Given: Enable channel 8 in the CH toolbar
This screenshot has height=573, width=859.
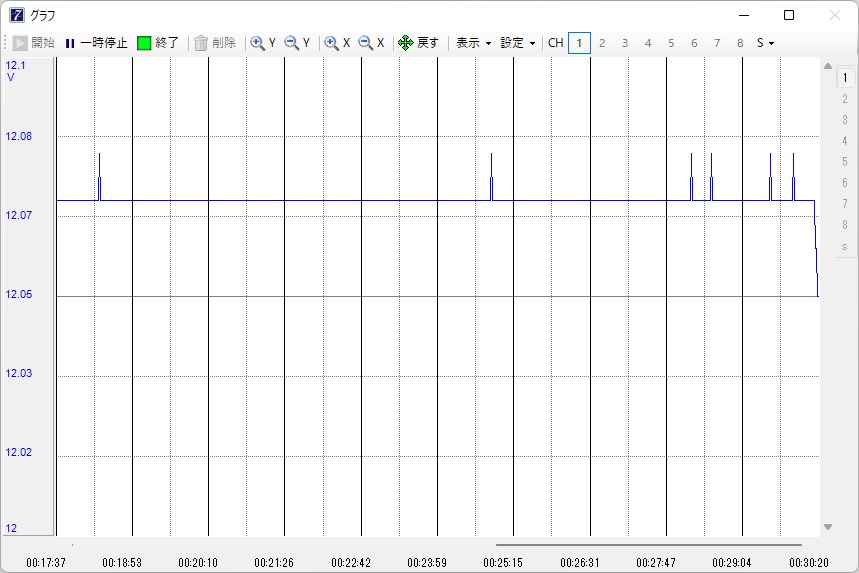Looking at the screenshot, I should pos(740,43).
